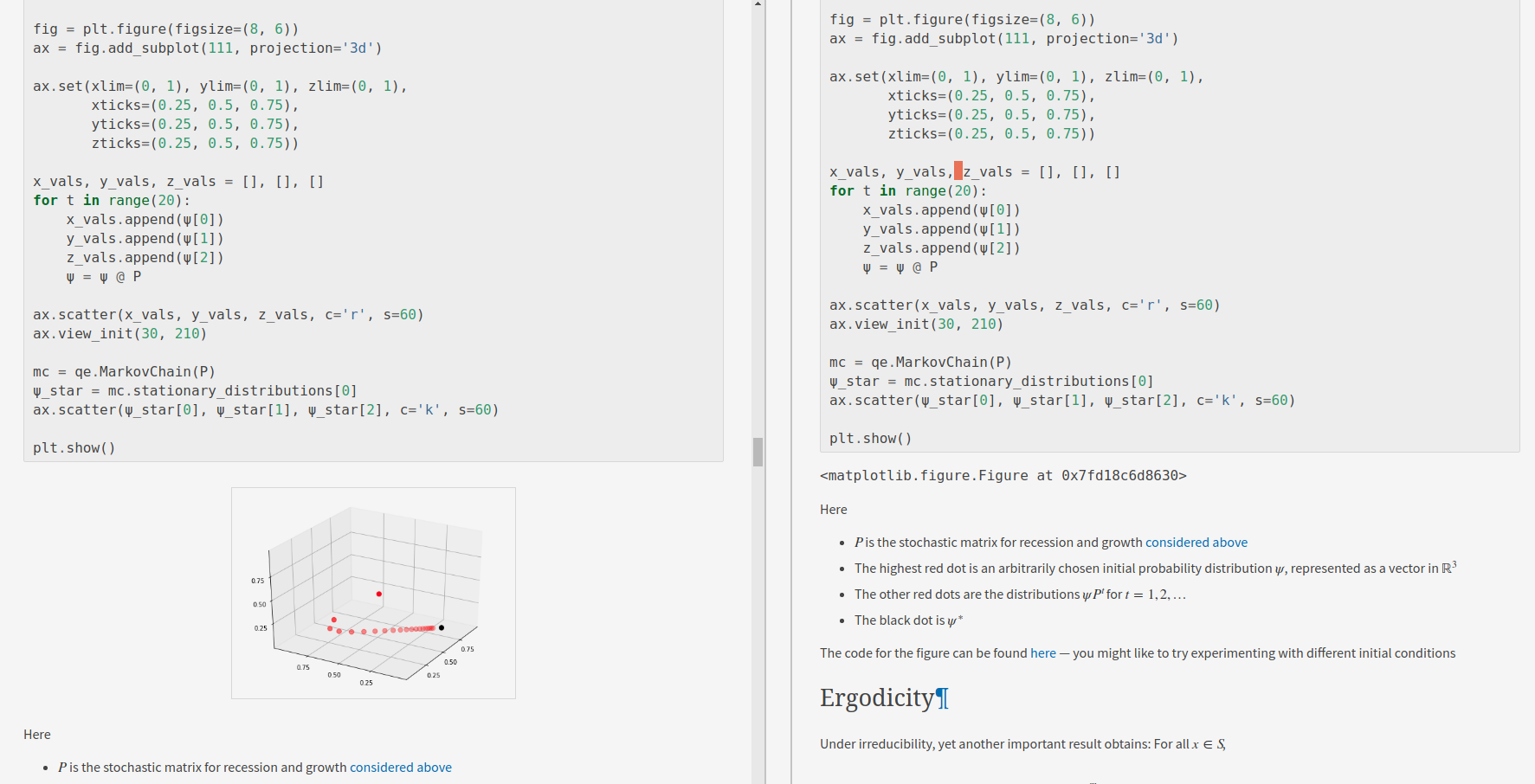Click the left pane scrollbar up arrow
Image resolution: width=1535 pixels, height=784 pixels.
click(x=758, y=4)
